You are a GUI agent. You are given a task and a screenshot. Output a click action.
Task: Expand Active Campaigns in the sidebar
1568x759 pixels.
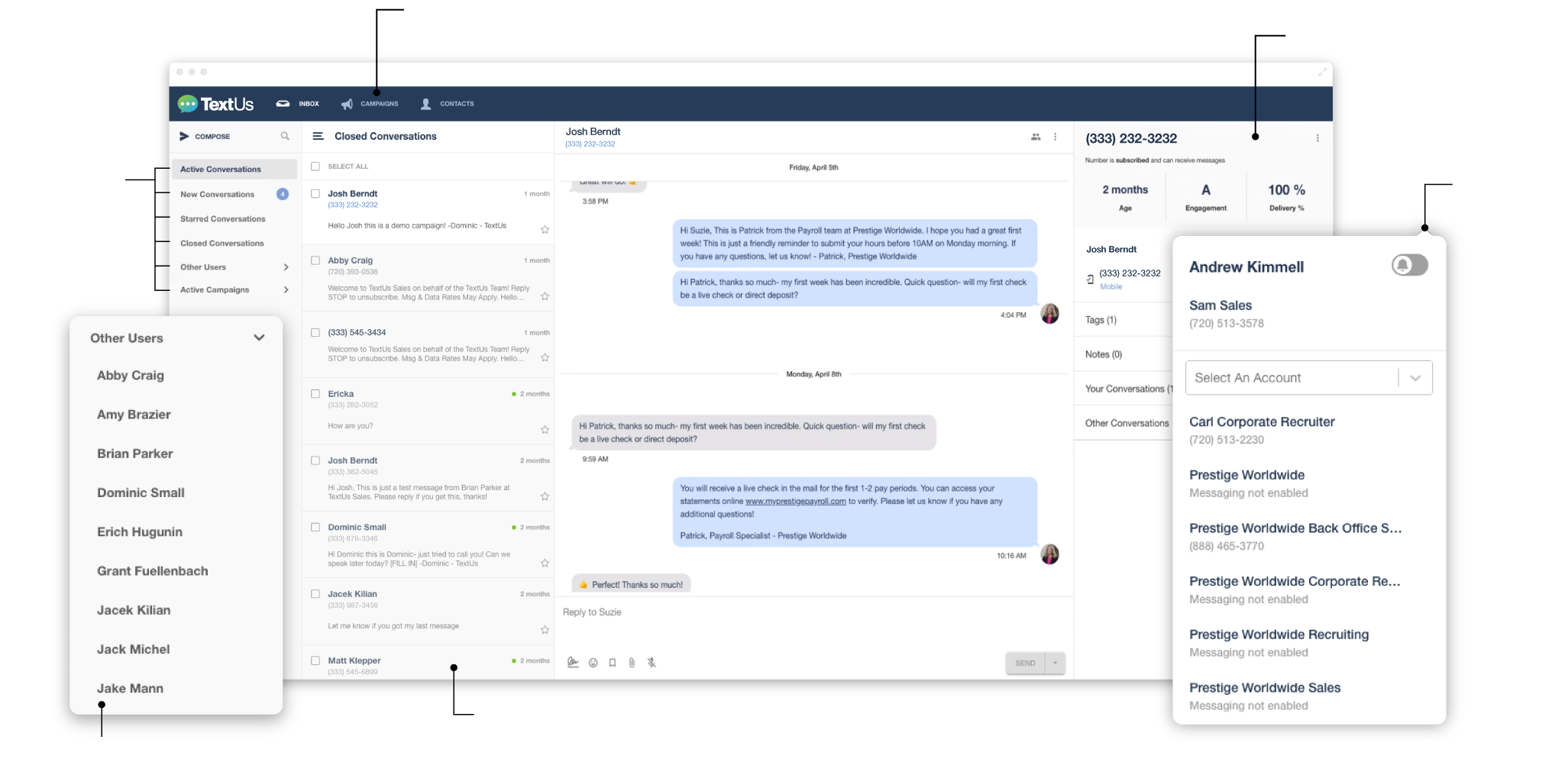(234, 290)
